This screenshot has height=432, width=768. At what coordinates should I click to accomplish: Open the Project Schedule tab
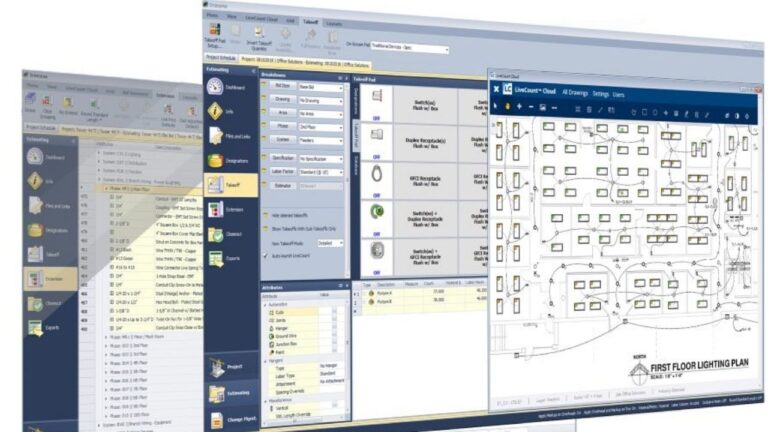[220, 58]
